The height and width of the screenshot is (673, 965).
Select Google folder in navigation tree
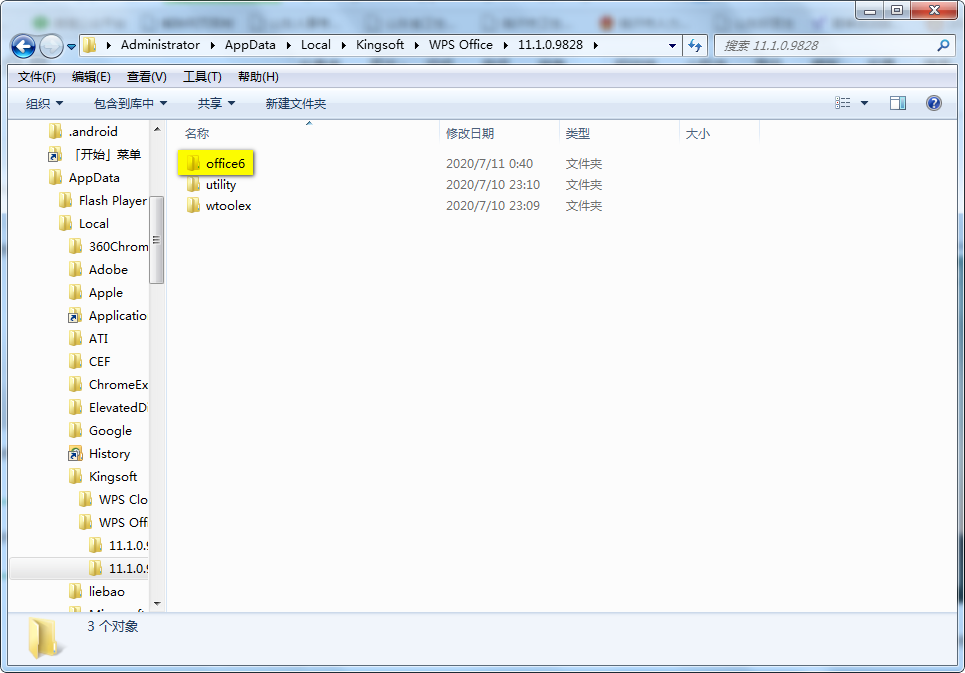pos(109,431)
